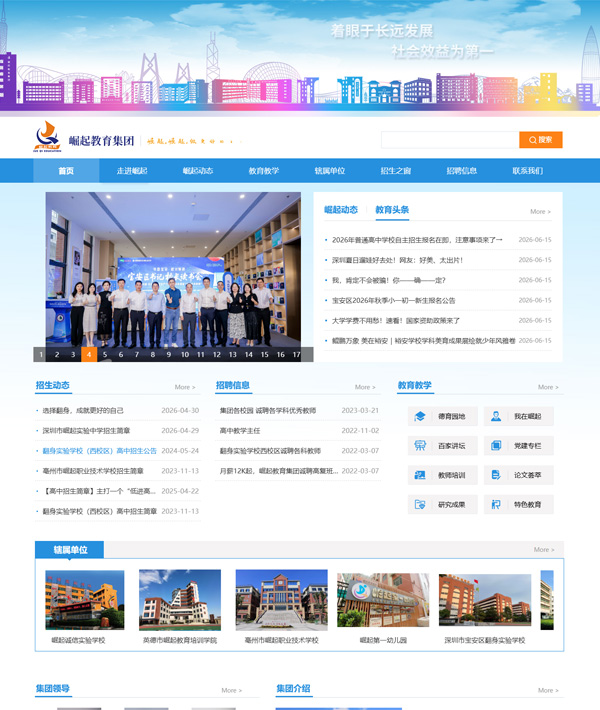The width and height of the screenshot is (600, 710).
Task: Open 翻身实验学校西校区诚聘各科教师
Action: pyautogui.click(x=270, y=451)
